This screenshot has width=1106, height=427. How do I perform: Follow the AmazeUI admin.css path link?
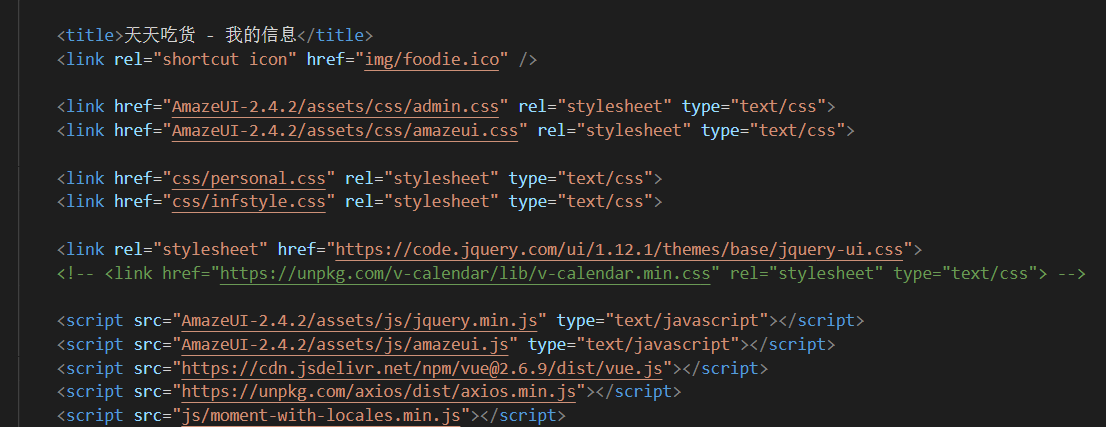(x=341, y=106)
